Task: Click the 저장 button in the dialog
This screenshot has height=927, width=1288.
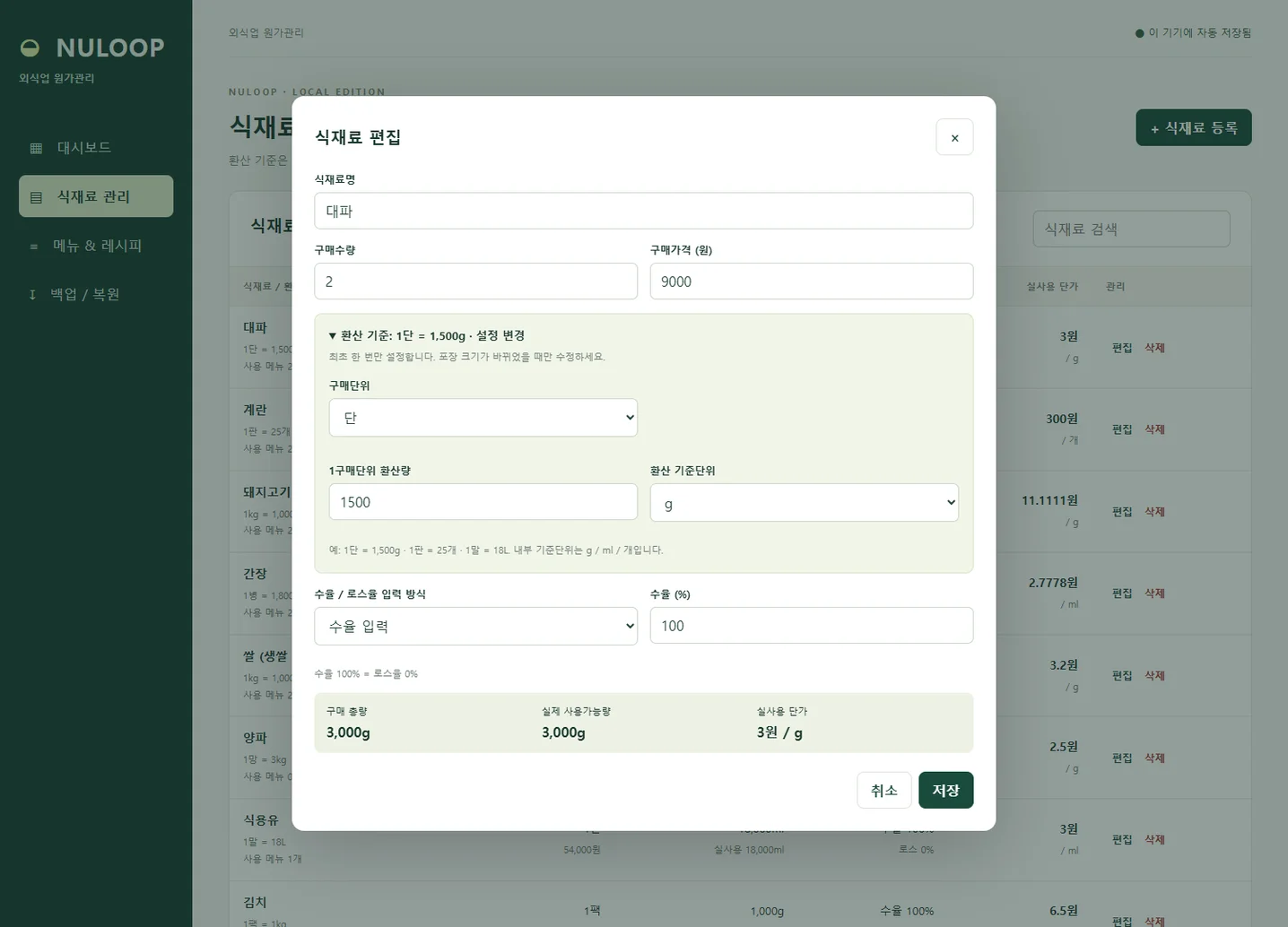Action: coord(945,790)
